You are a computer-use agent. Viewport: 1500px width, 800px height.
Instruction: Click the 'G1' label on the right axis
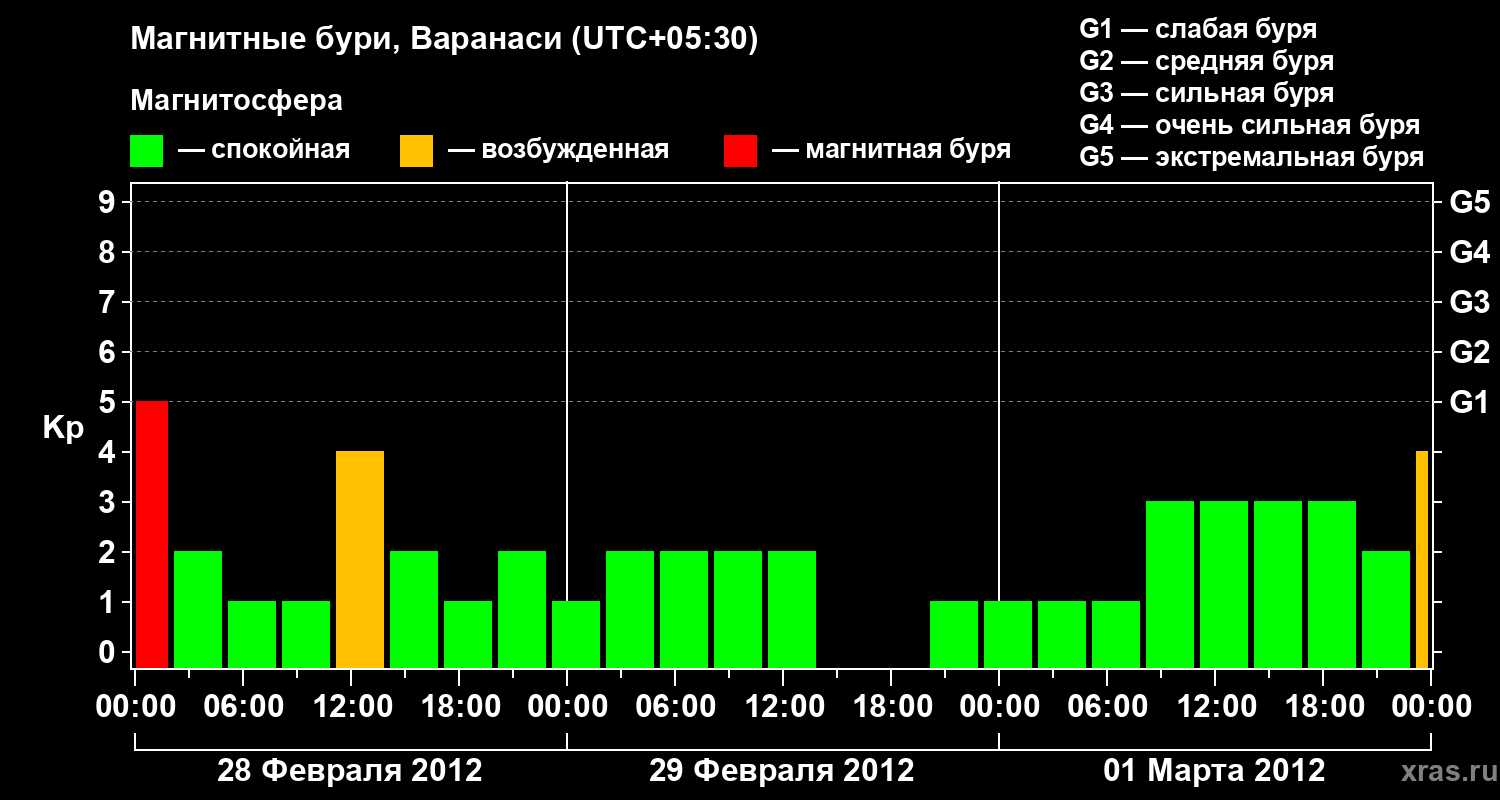[1469, 402]
